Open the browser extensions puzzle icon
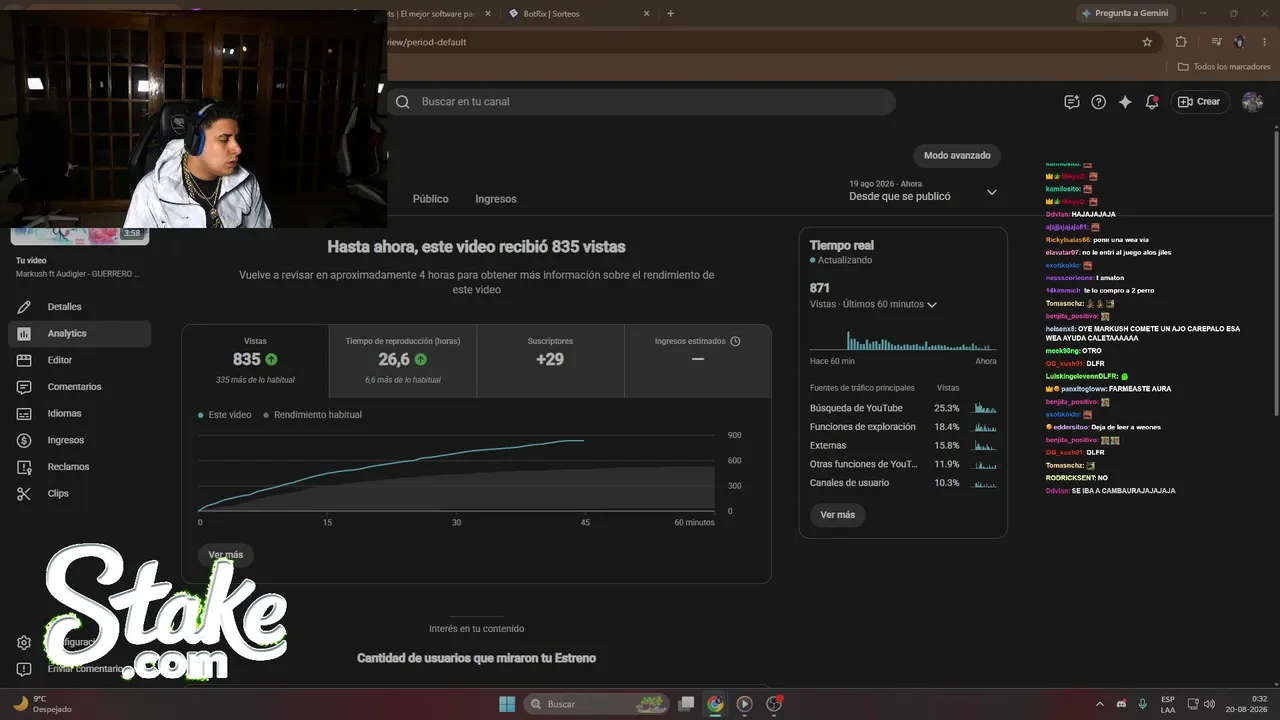The height and width of the screenshot is (720, 1280). pyautogui.click(x=1181, y=42)
